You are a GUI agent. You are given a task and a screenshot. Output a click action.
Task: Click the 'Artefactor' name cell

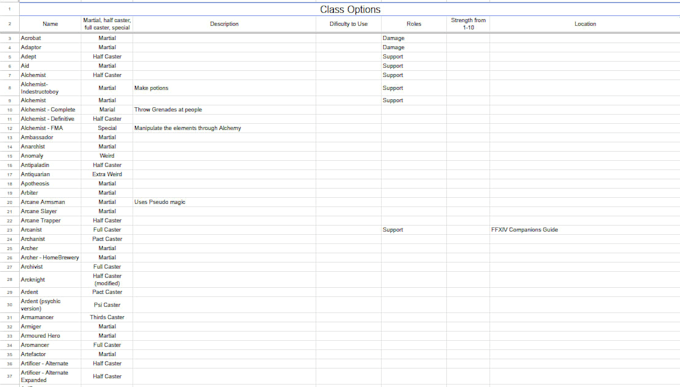50,354
